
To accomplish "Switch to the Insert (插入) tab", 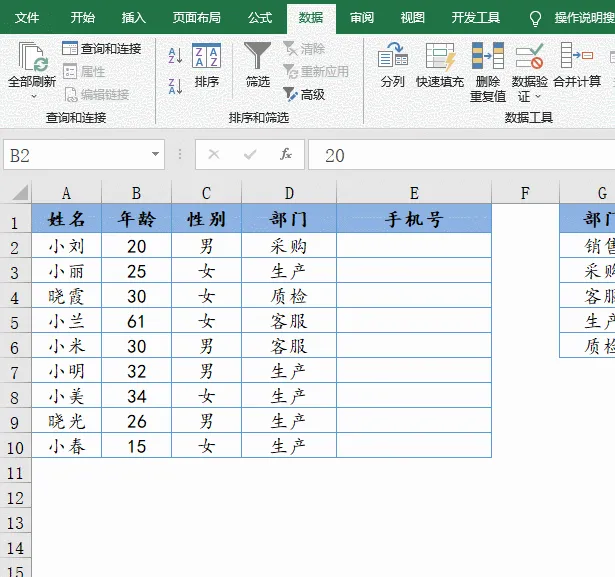I will click(x=134, y=18).
